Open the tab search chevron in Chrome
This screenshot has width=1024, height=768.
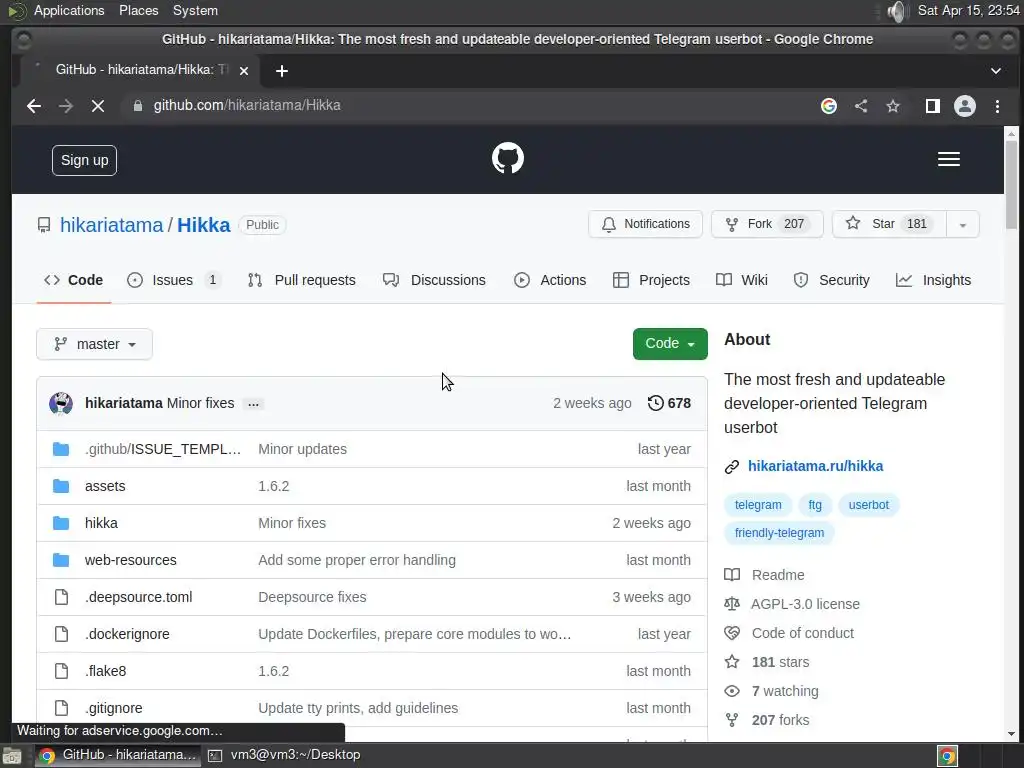pos(995,71)
